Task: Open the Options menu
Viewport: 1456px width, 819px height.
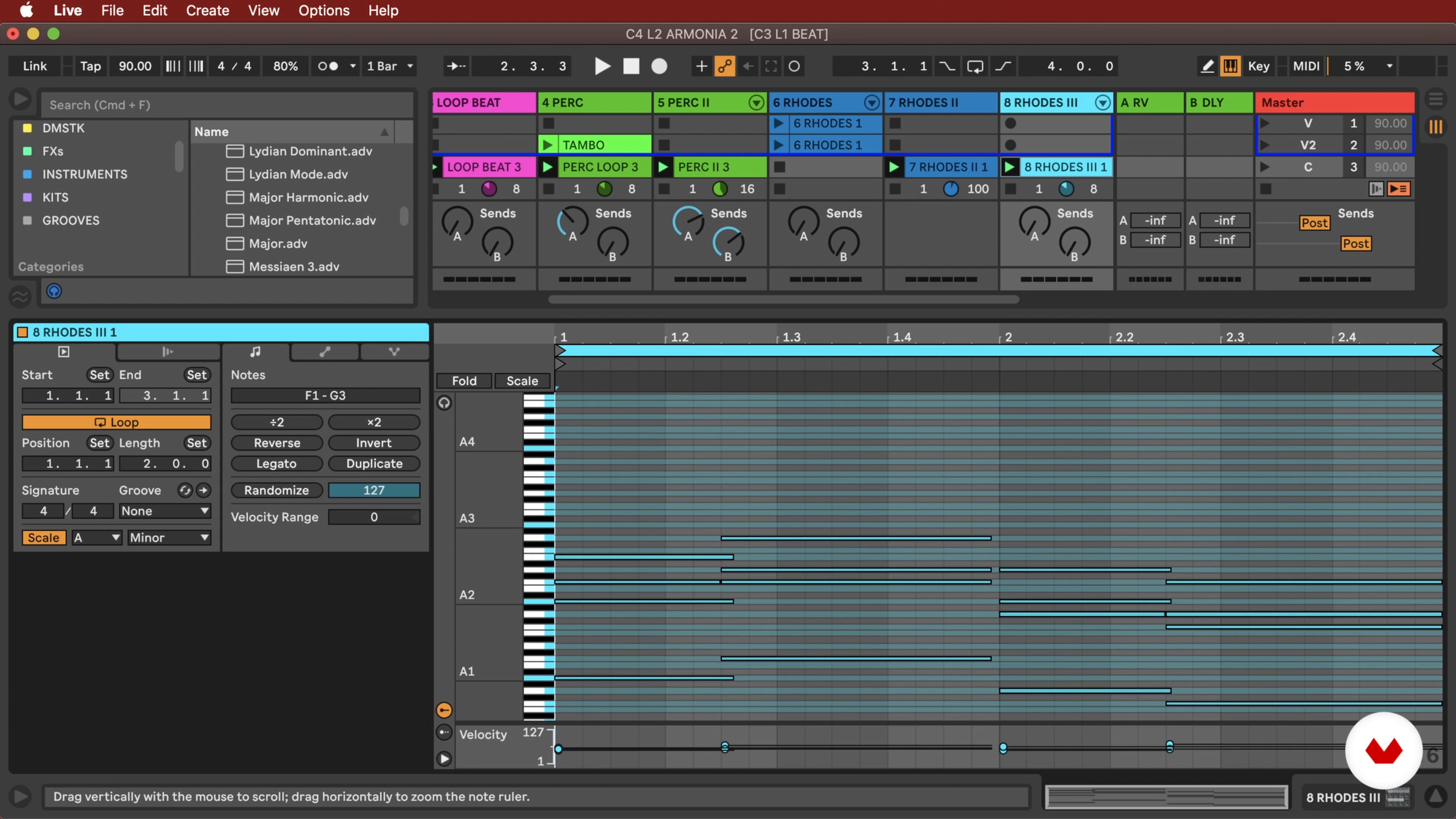Action: pyautogui.click(x=324, y=10)
